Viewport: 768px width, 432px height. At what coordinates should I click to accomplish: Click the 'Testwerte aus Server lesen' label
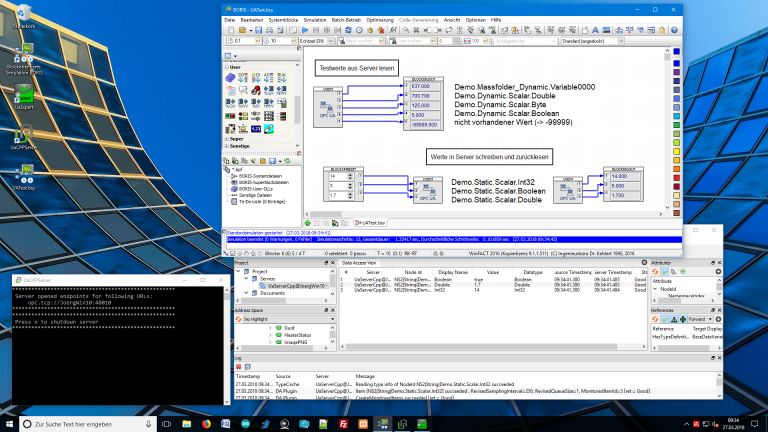357,68
